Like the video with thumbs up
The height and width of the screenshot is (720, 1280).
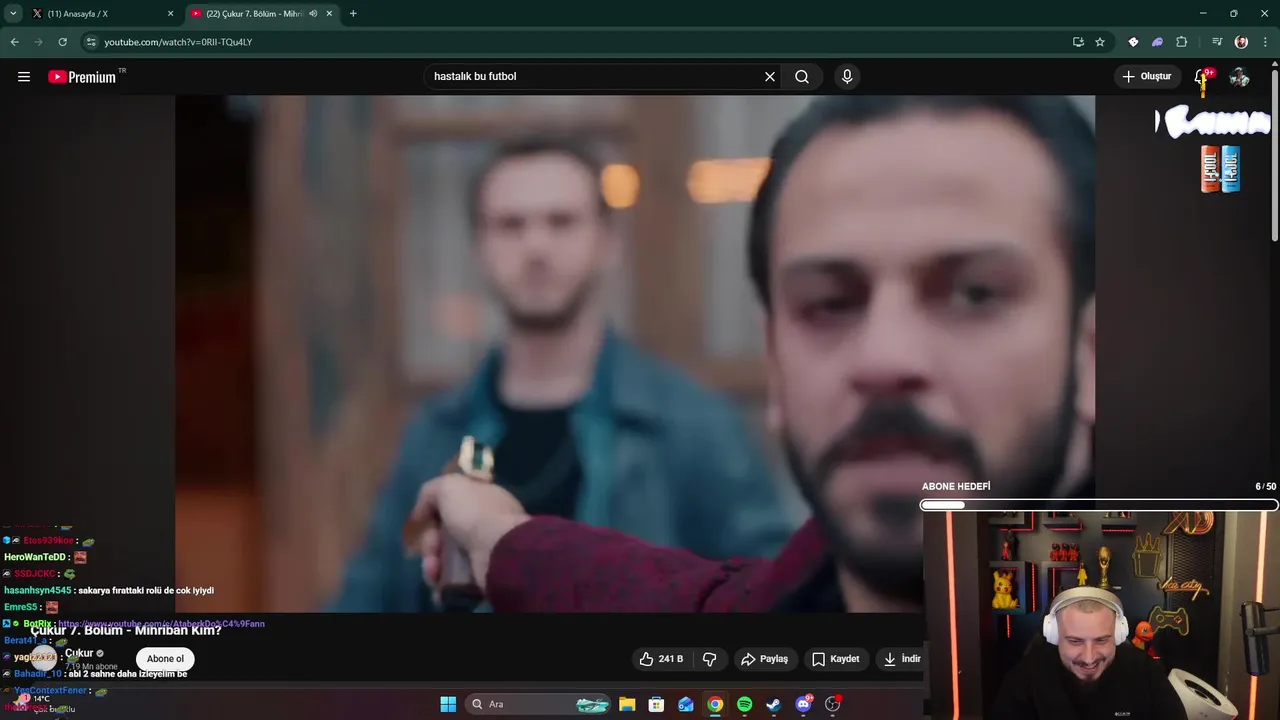646,659
